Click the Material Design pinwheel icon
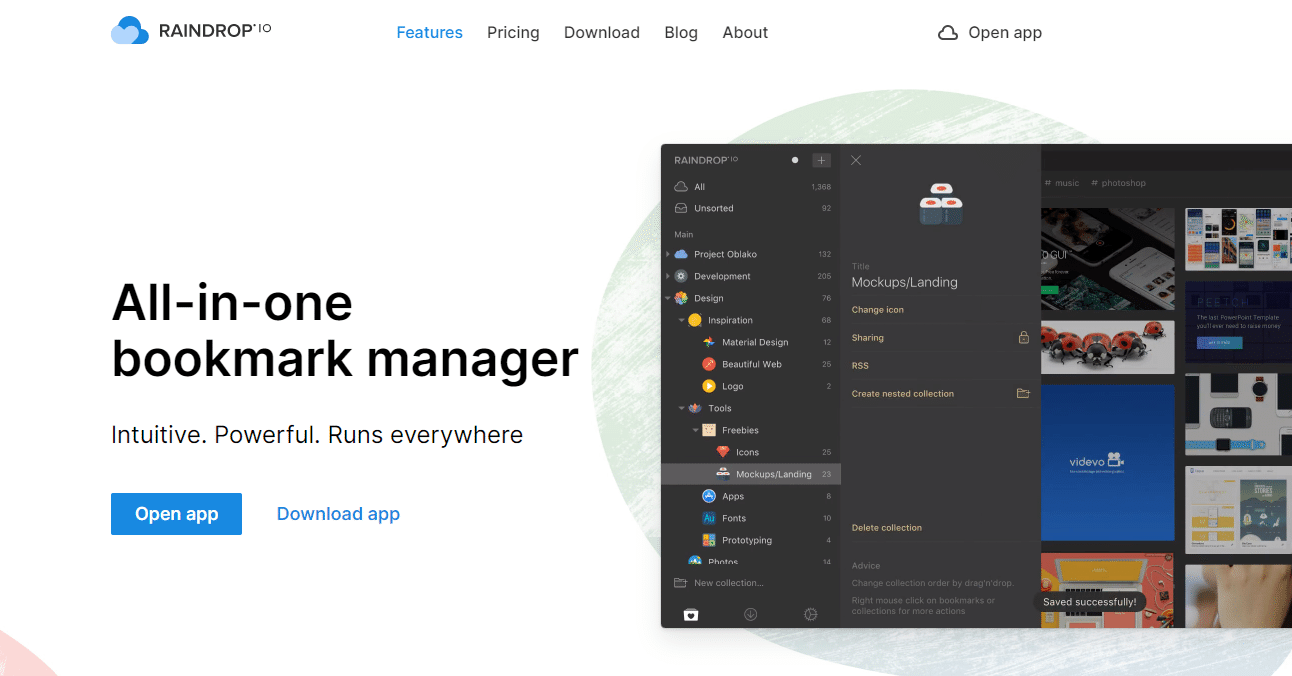 pos(709,342)
